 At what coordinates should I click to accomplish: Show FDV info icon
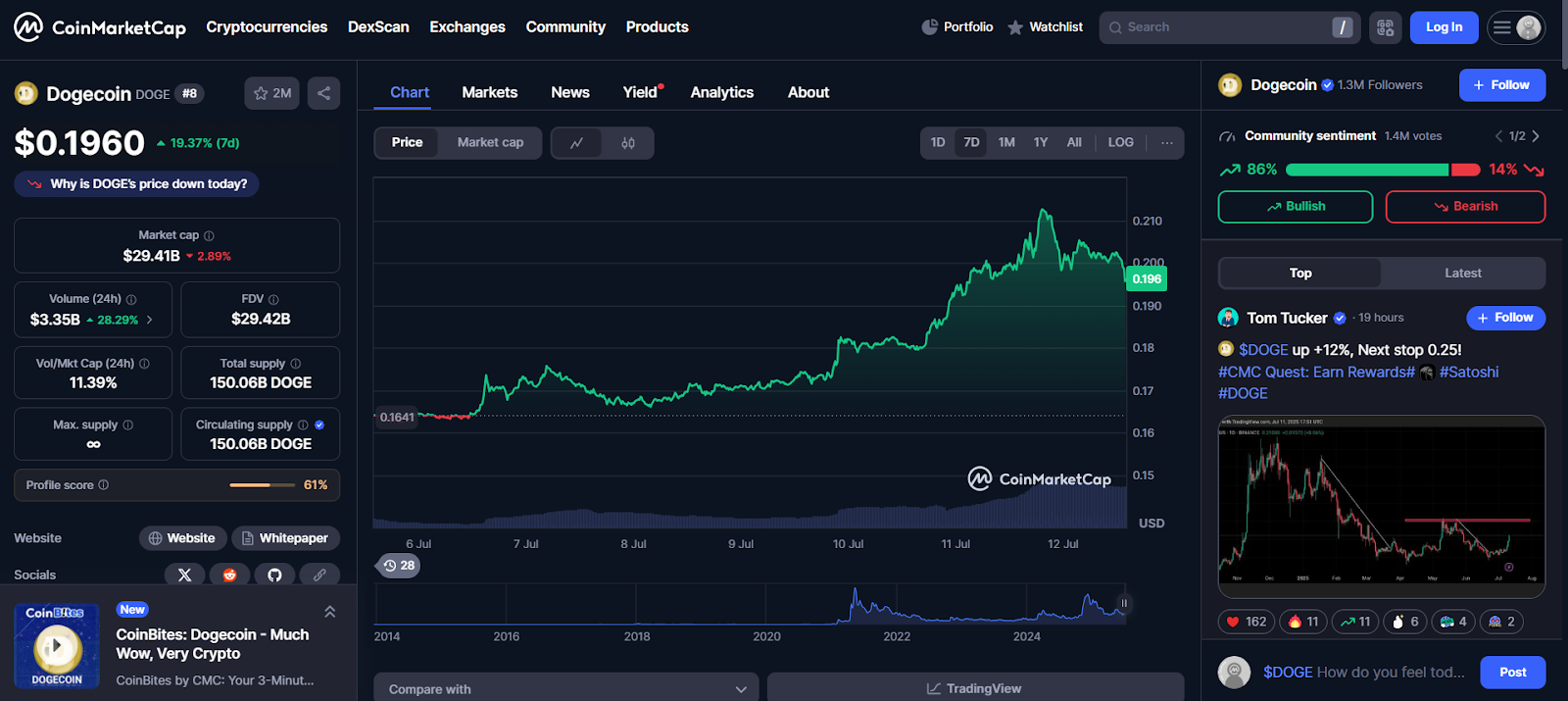pos(273,299)
